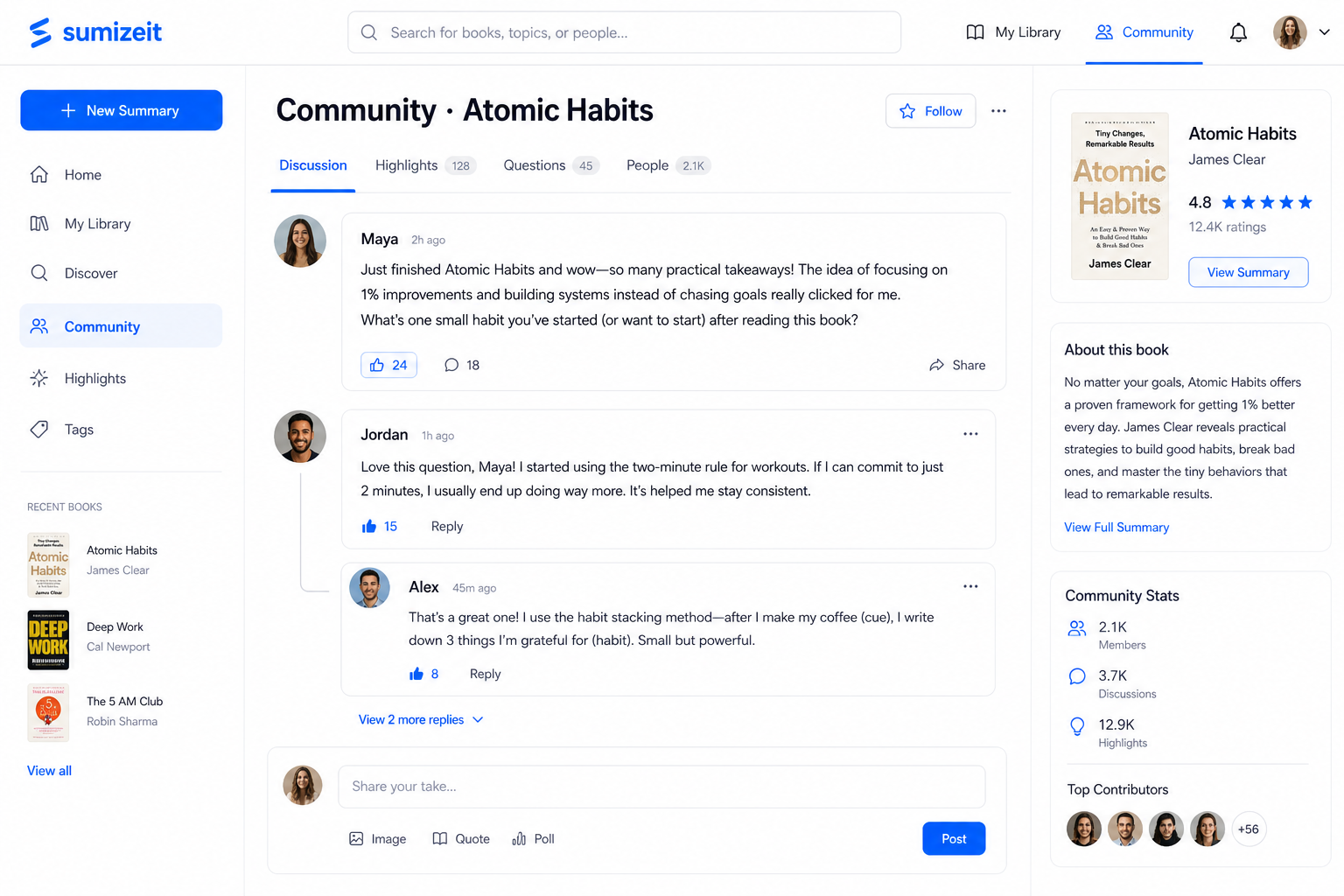Viewport: 1344px width, 896px height.
Task: Open the 18 comments on Maya's post
Action: point(462,365)
